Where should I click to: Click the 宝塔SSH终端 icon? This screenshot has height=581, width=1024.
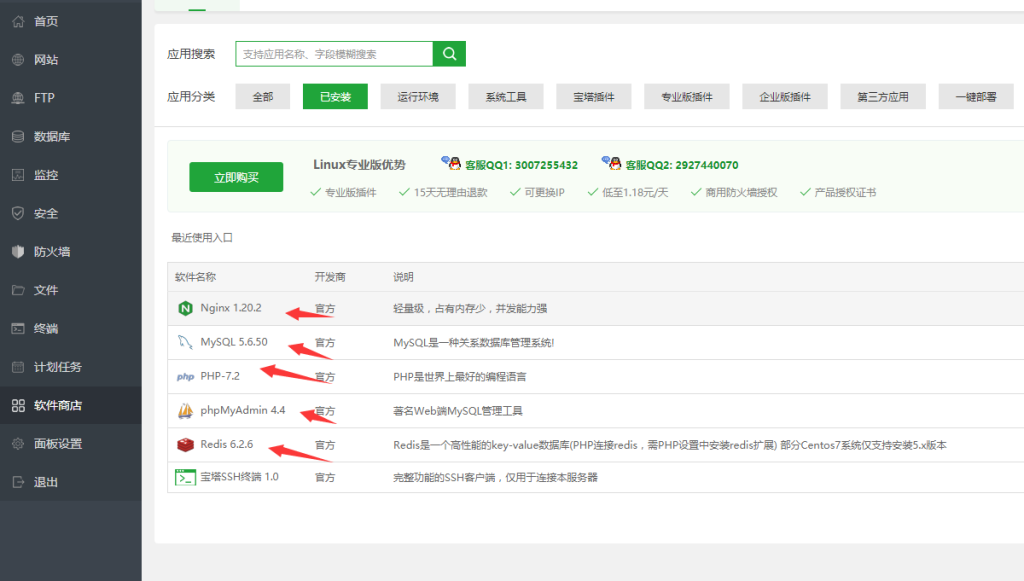(185, 477)
